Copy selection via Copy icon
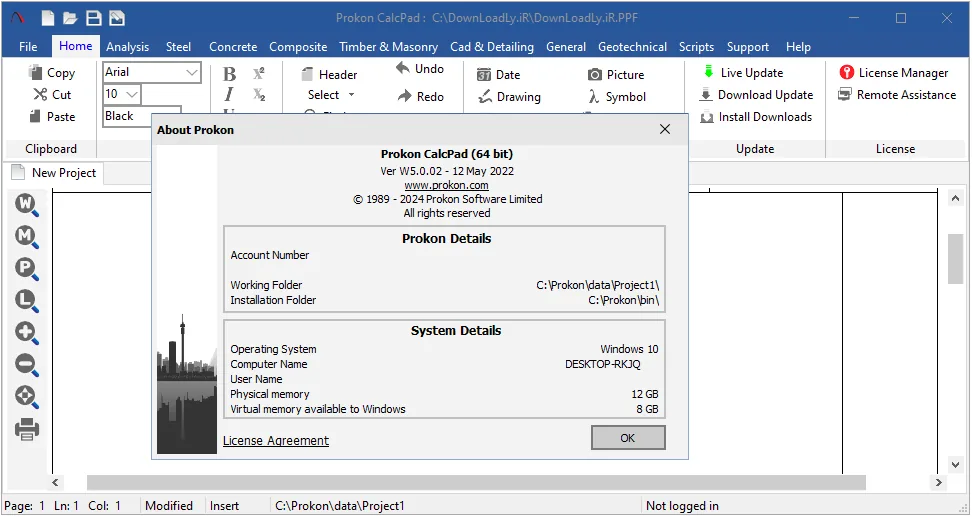The height and width of the screenshot is (517, 972). pyautogui.click(x=52, y=73)
